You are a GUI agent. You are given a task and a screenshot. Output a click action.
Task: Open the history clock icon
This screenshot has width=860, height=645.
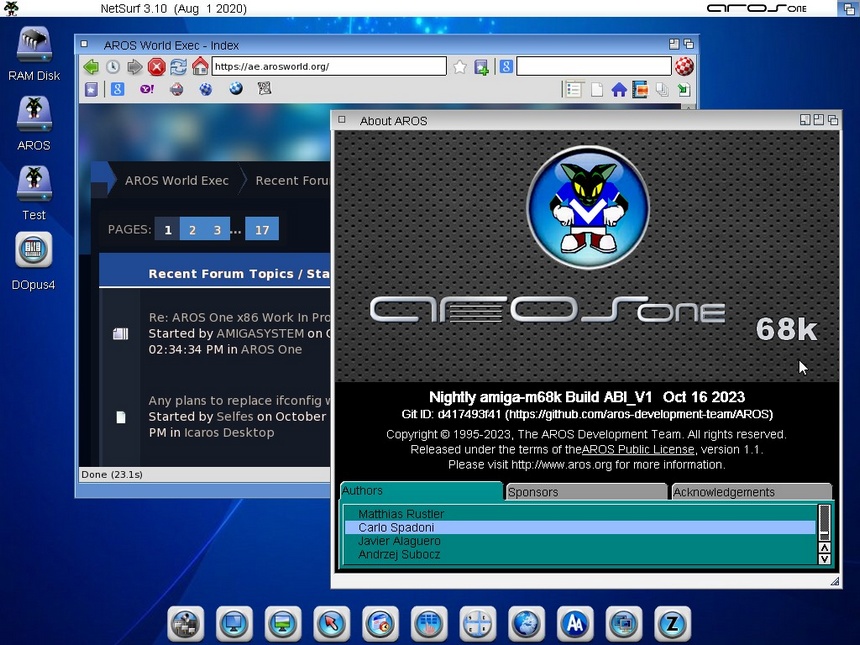coord(113,67)
